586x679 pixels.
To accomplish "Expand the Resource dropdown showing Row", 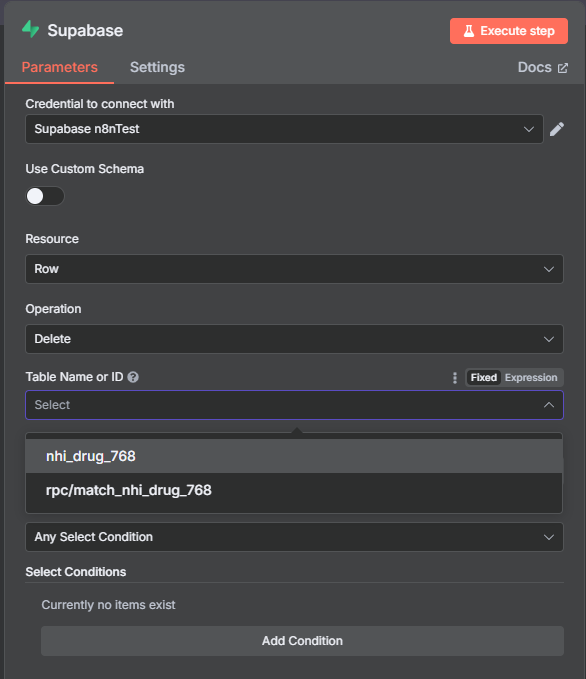I will [x=294, y=269].
